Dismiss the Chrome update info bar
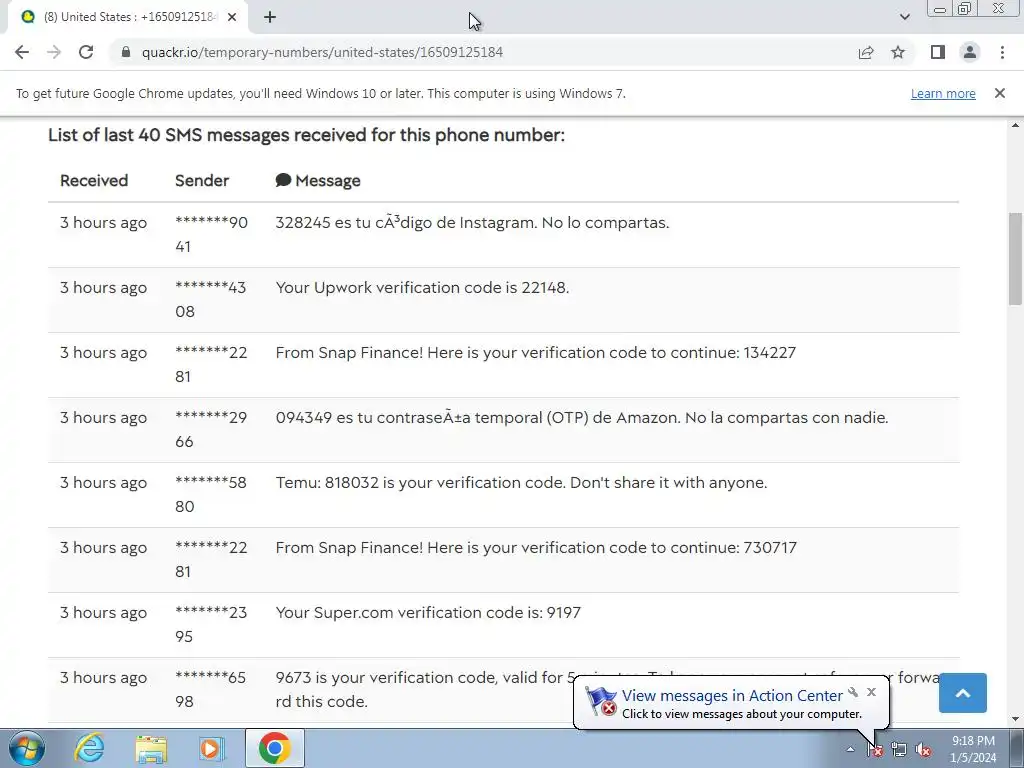1024x768 pixels. pos(999,93)
